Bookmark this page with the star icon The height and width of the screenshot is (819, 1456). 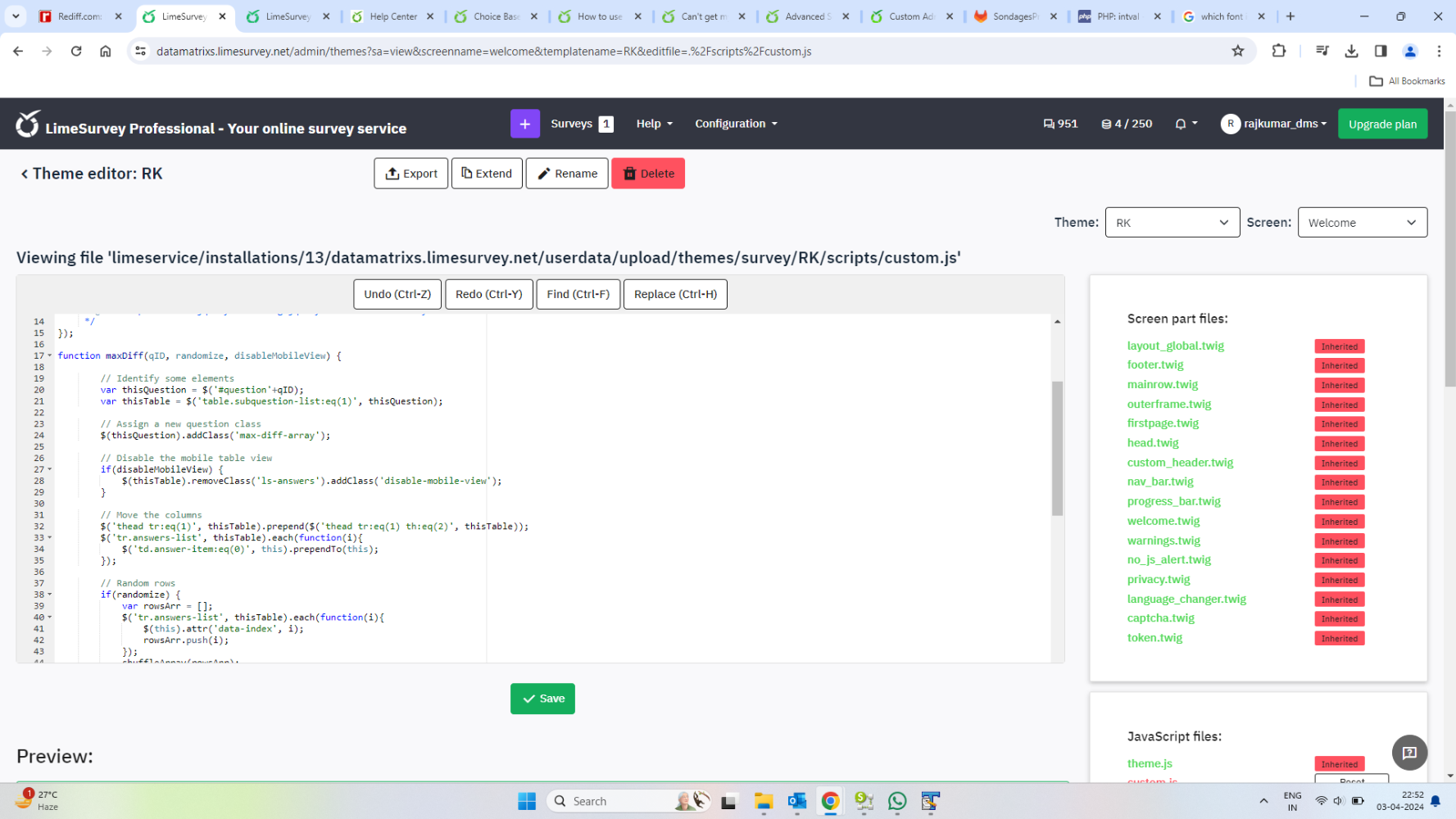(x=1238, y=51)
